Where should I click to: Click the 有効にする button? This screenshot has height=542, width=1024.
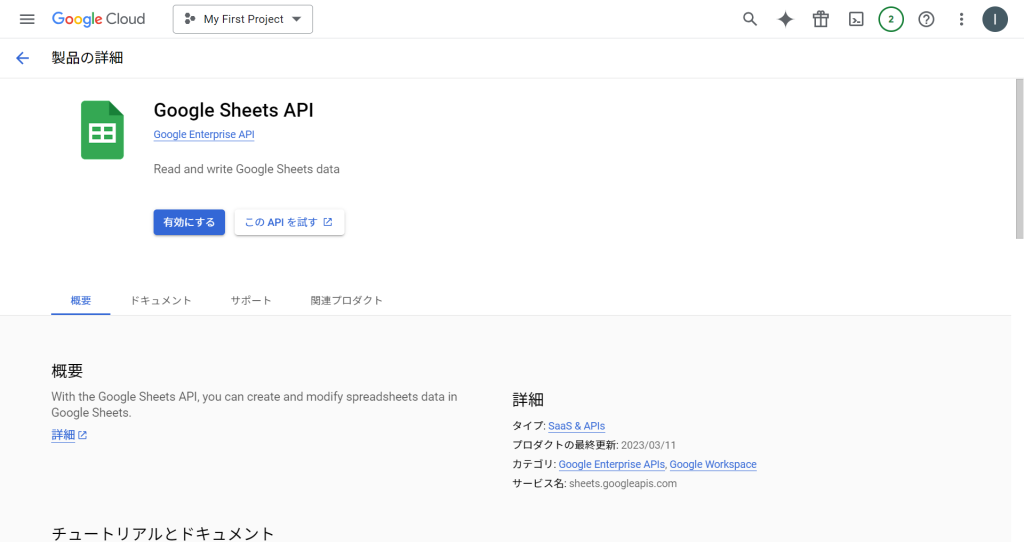(x=189, y=222)
